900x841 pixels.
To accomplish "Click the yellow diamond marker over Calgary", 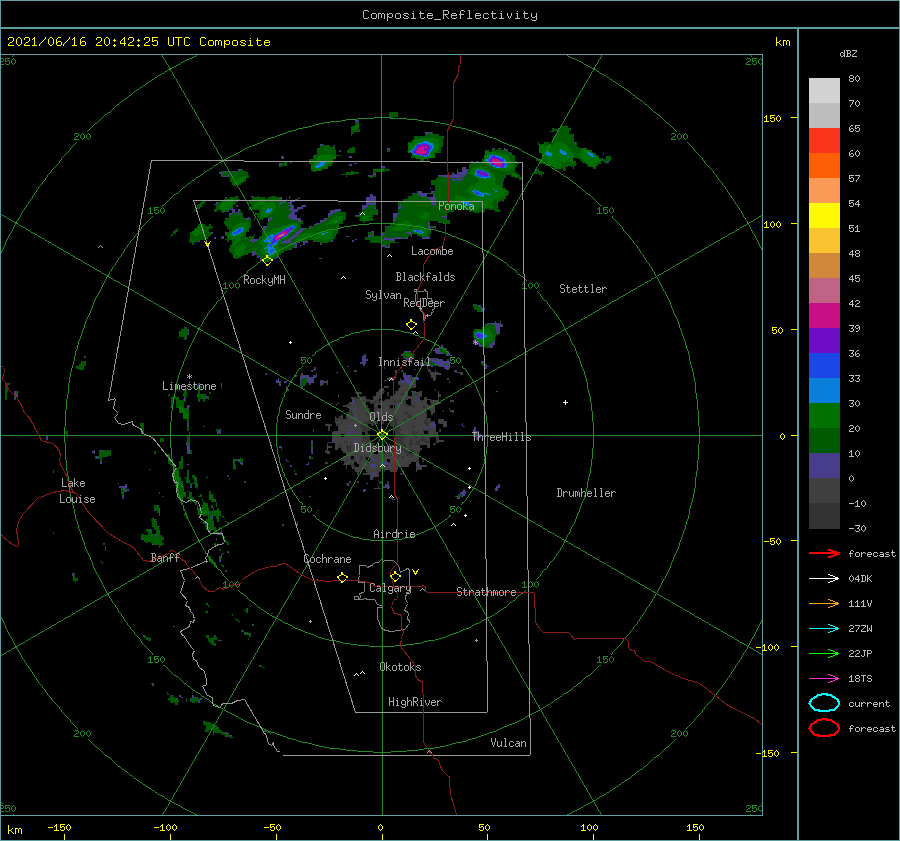I will click(395, 576).
